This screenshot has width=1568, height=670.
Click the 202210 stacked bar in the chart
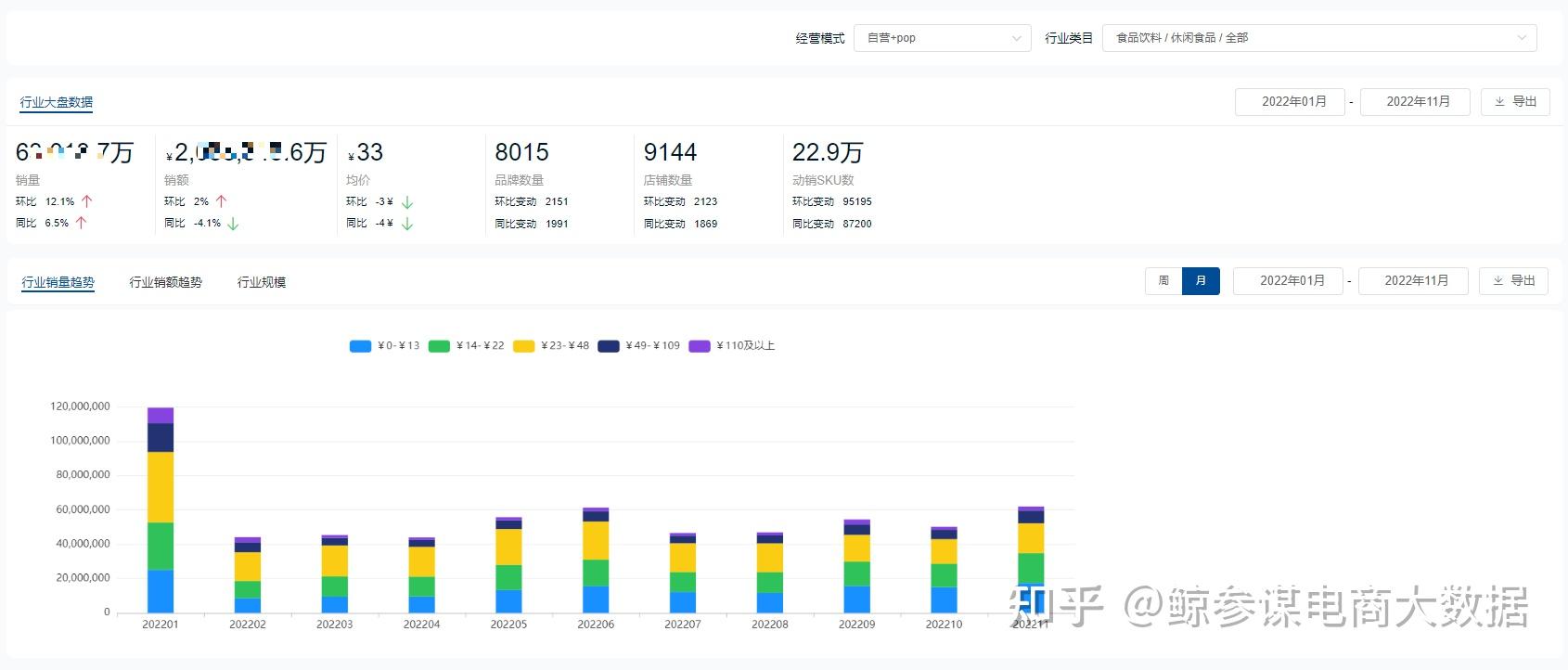pyautogui.click(x=944, y=570)
